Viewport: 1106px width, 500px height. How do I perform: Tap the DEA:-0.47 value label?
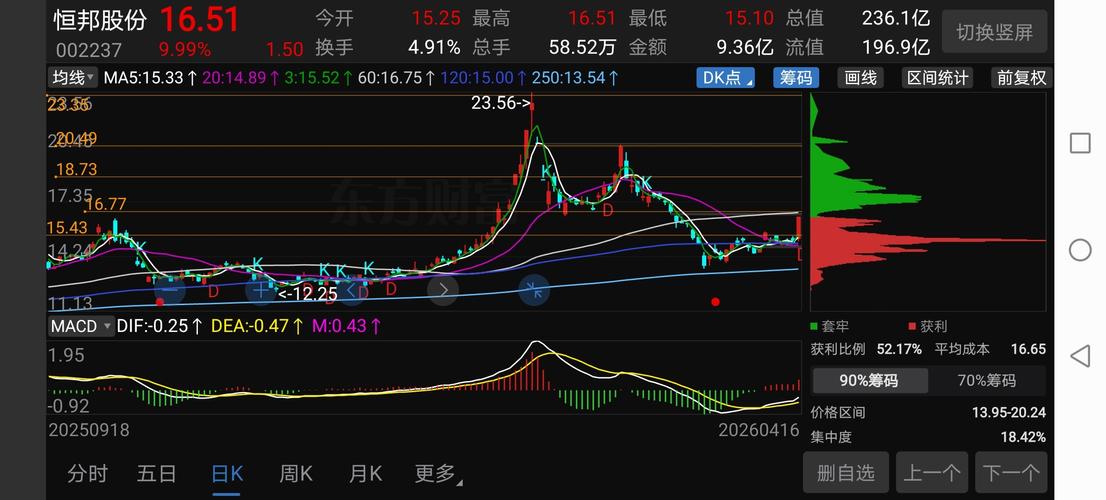(257, 326)
